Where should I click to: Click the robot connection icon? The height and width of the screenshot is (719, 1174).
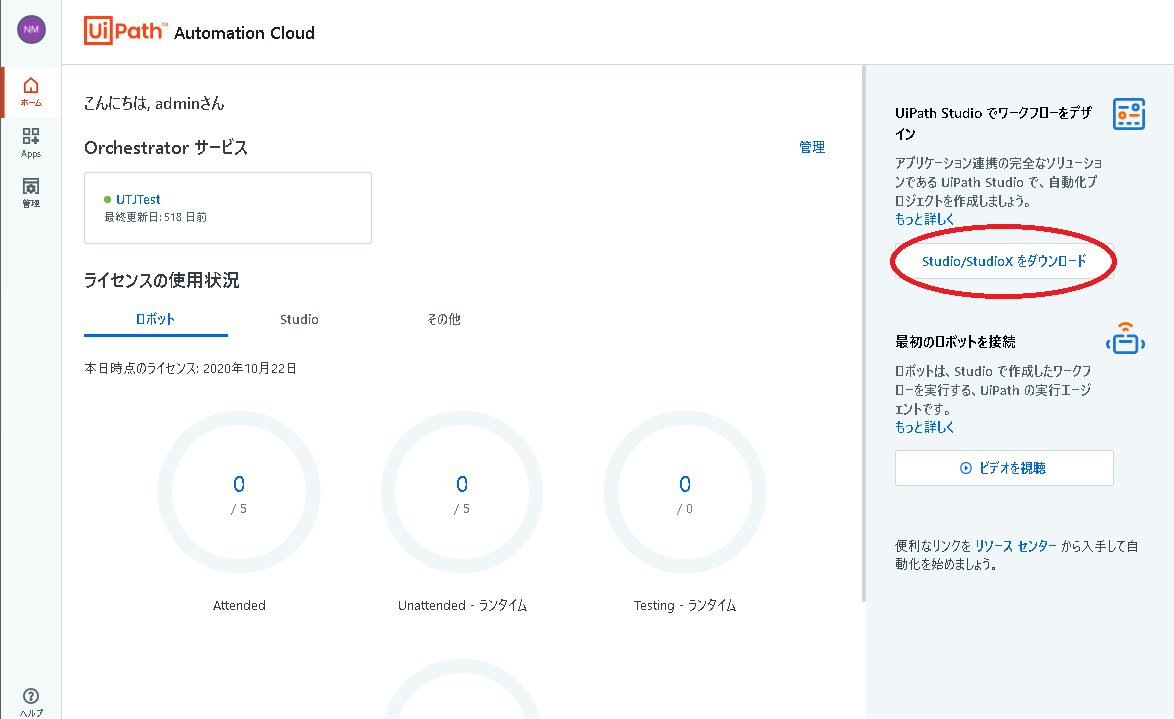(x=1125, y=338)
